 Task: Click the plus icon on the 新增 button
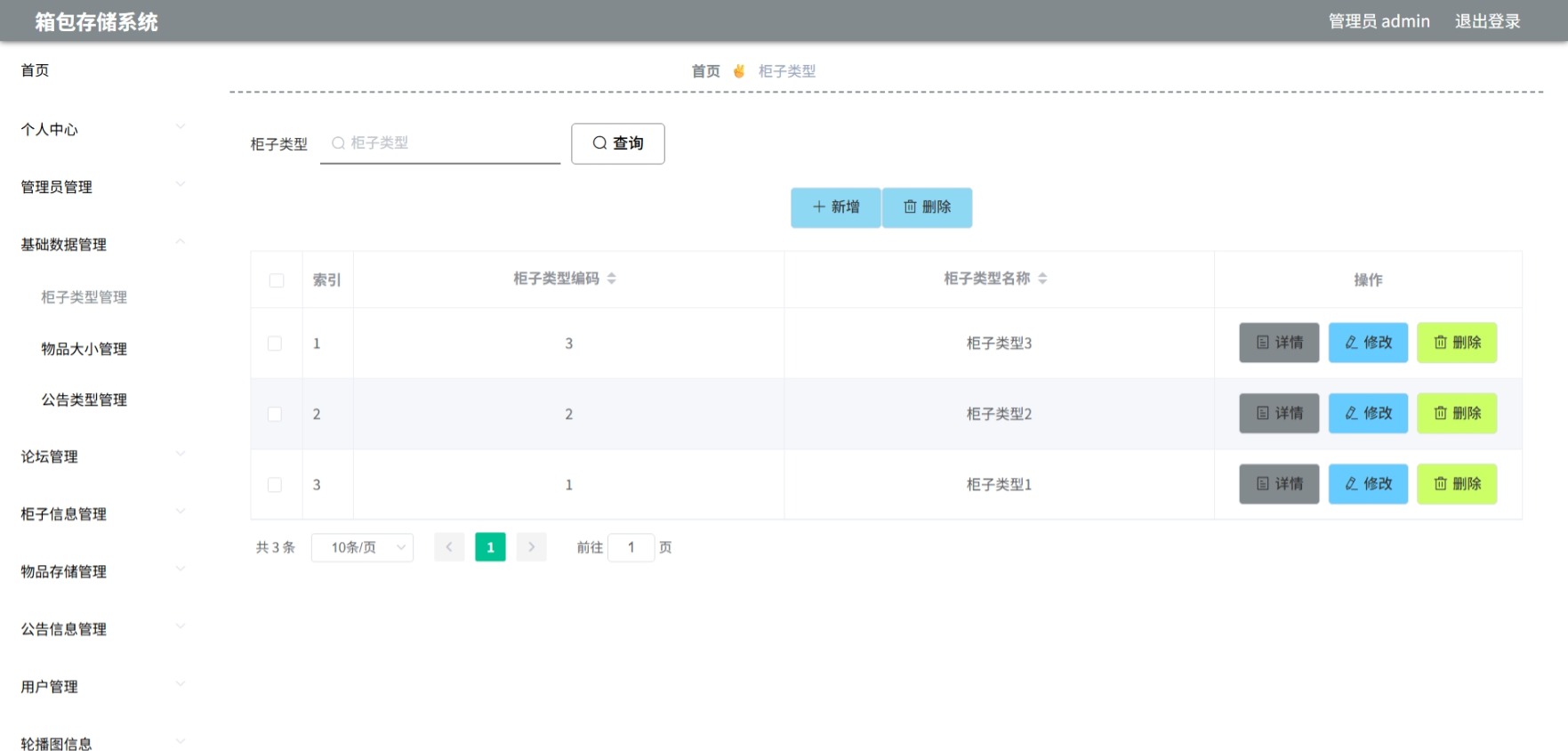tap(819, 206)
